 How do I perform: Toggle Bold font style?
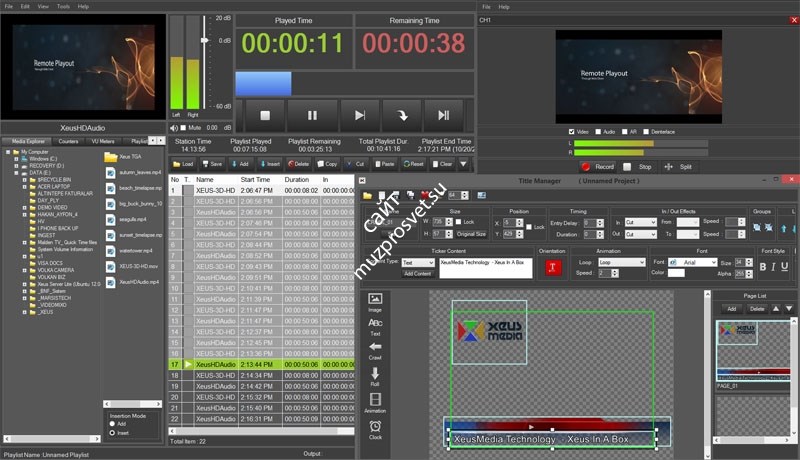point(762,267)
